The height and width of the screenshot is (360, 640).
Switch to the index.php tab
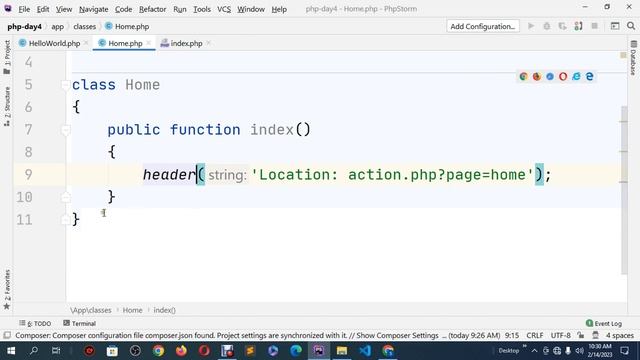tap(186, 43)
